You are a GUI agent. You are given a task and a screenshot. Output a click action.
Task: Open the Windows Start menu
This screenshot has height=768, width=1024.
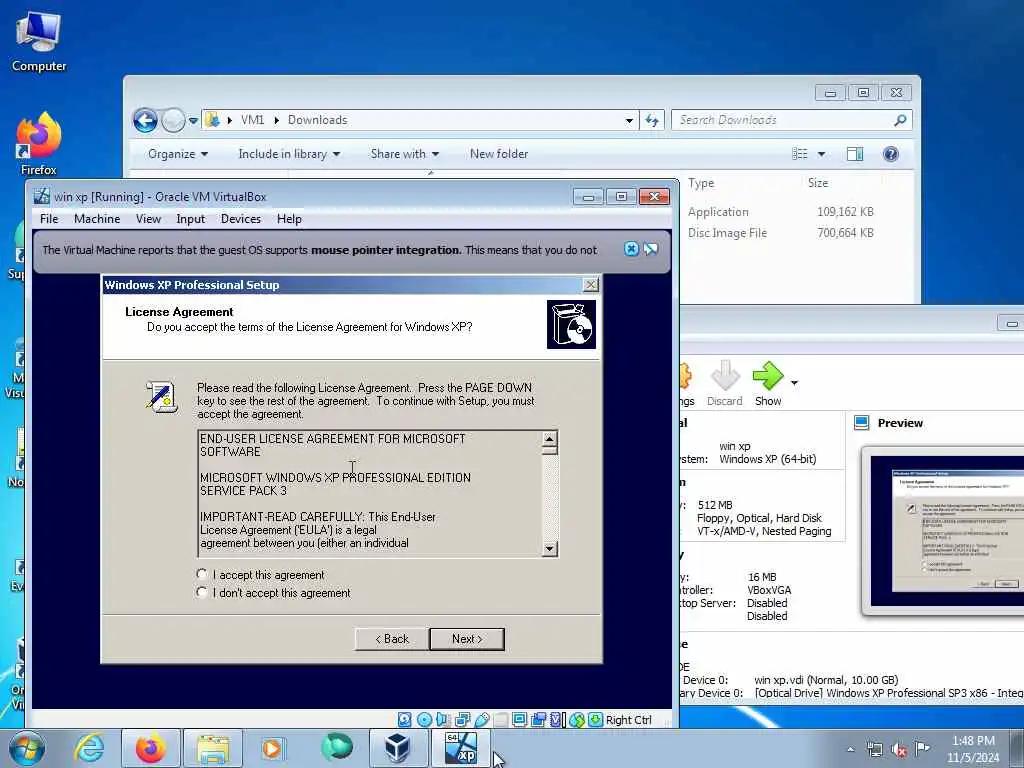(27, 748)
